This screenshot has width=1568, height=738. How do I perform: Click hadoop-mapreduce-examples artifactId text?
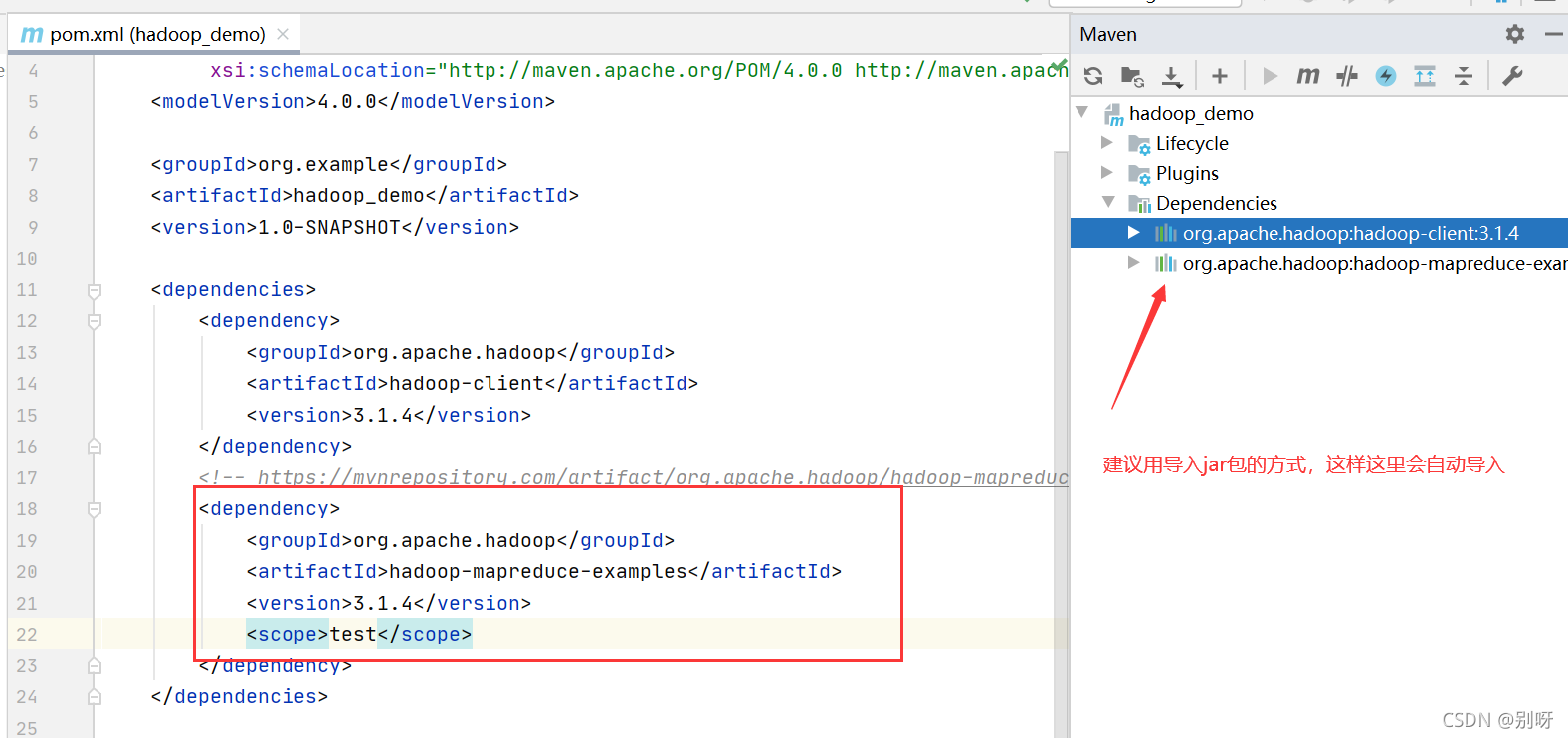tap(538, 571)
